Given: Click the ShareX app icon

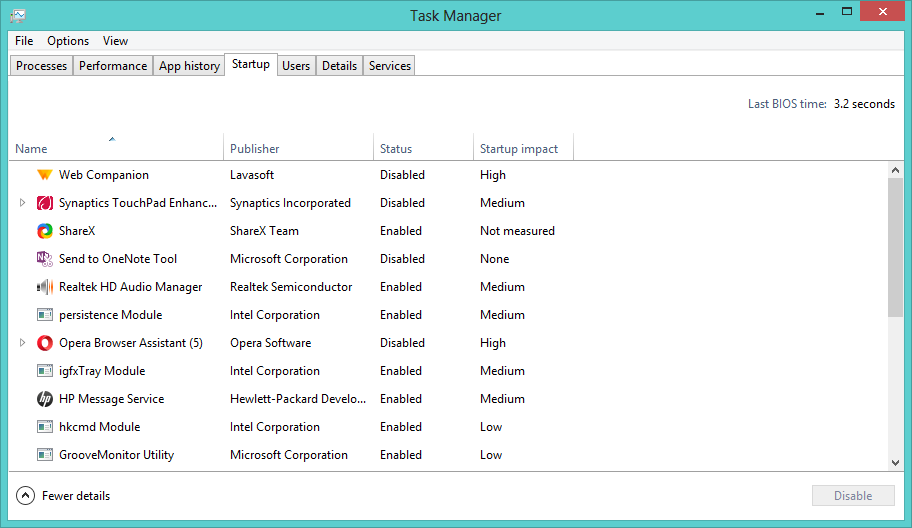Looking at the screenshot, I should pyautogui.click(x=44, y=231).
